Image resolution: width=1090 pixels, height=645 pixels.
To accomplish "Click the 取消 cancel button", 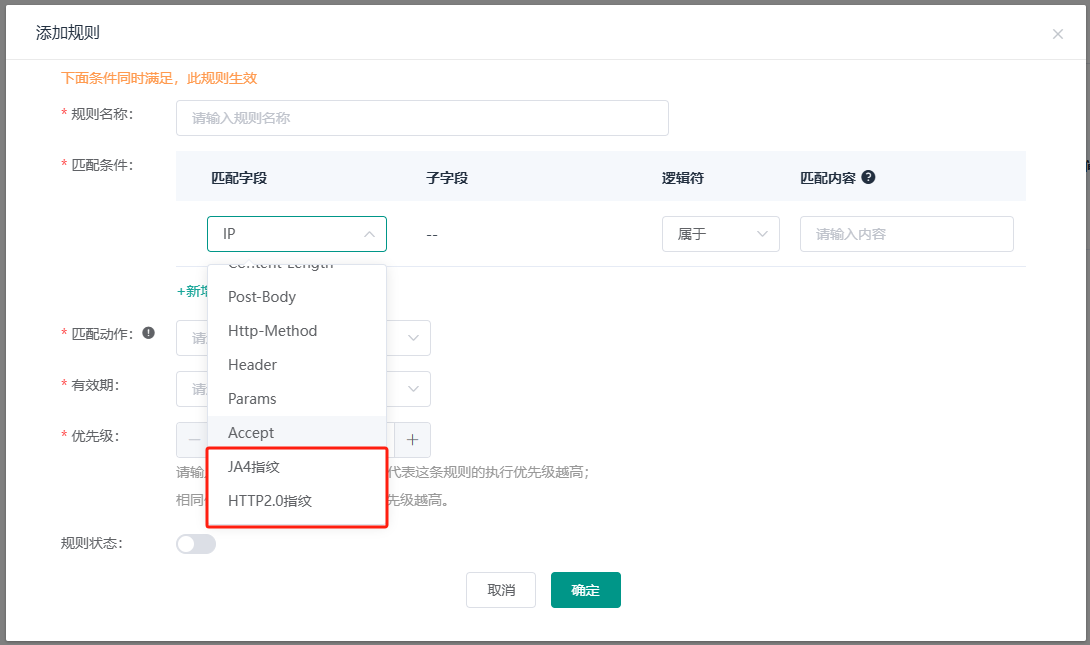I will click(501, 590).
